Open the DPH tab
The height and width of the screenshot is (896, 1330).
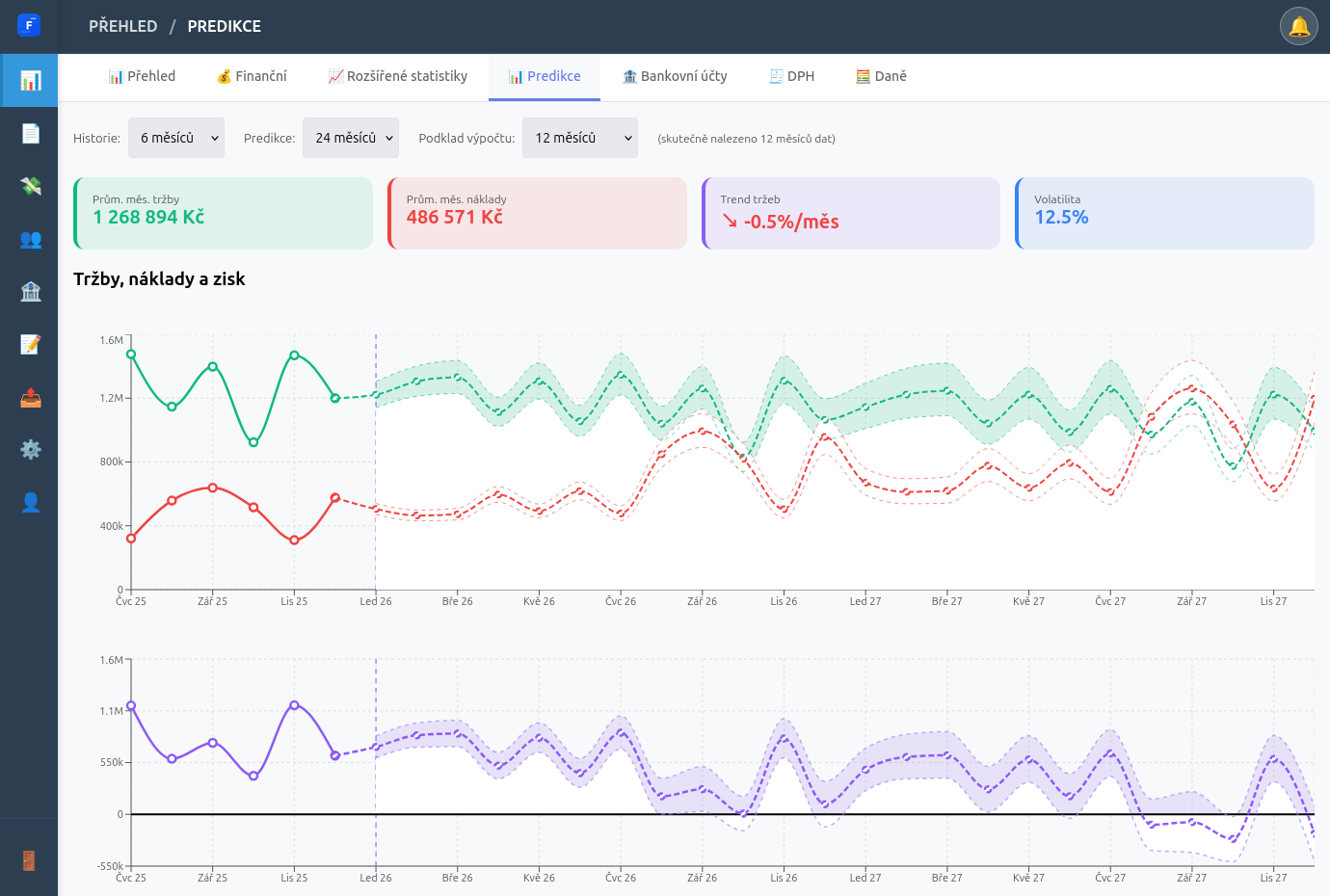point(791,76)
